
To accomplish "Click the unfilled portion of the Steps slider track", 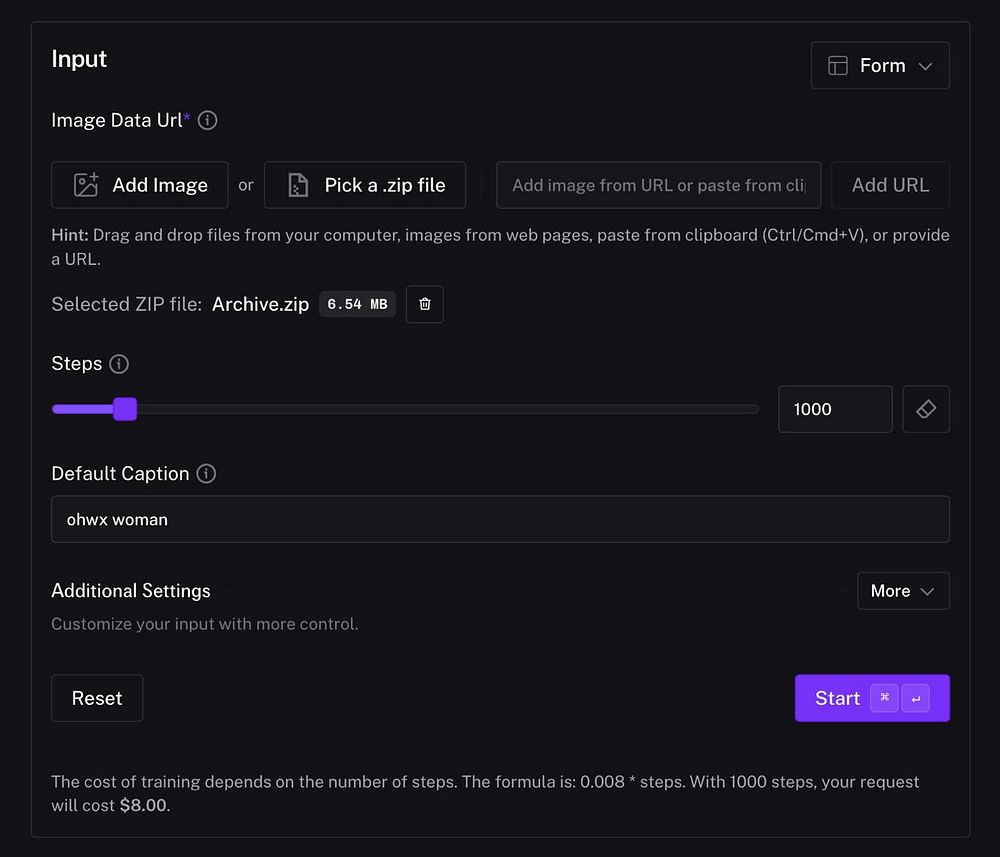I will coord(450,409).
